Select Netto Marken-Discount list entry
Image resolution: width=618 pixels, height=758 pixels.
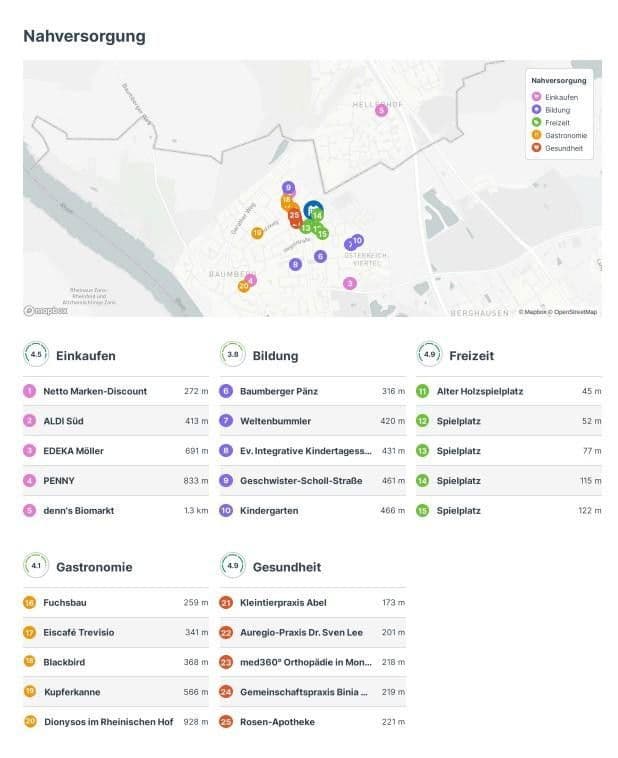[x=95, y=391]
